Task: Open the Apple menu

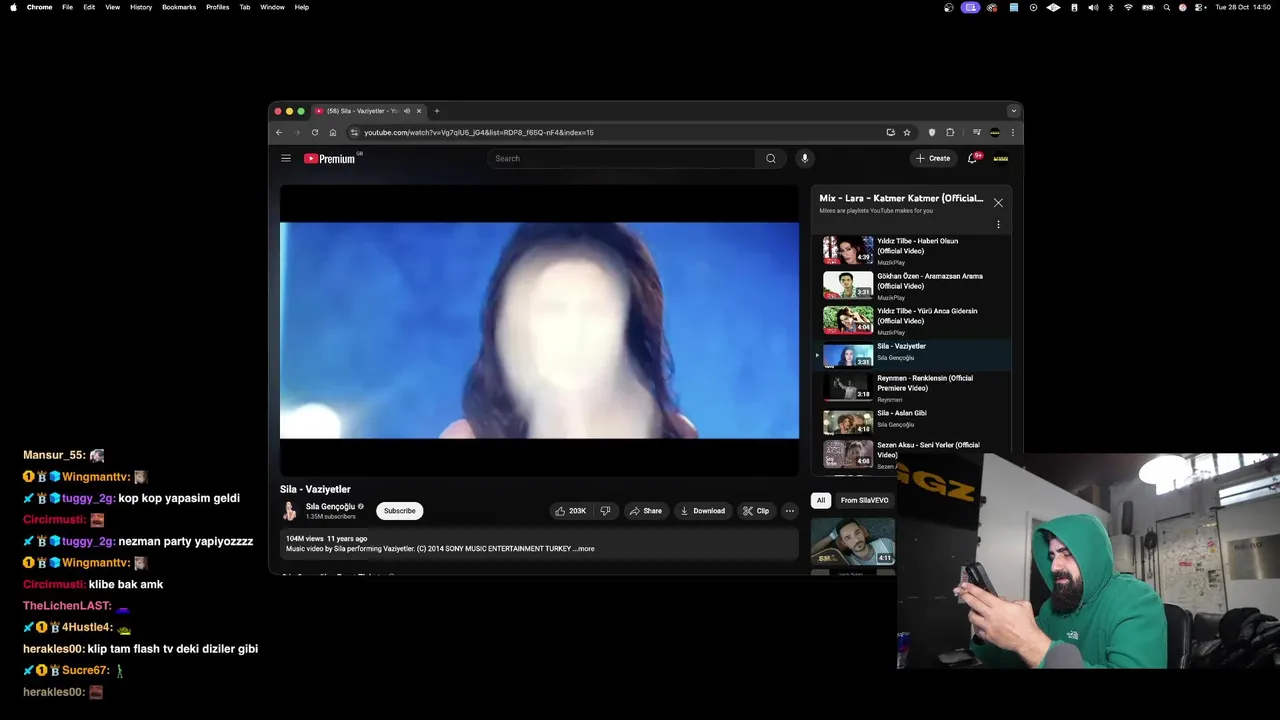Action: [13, 7]
